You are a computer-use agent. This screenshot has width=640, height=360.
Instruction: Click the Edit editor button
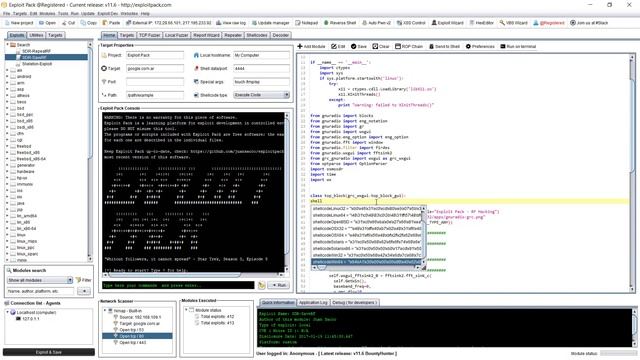[338, 47]
